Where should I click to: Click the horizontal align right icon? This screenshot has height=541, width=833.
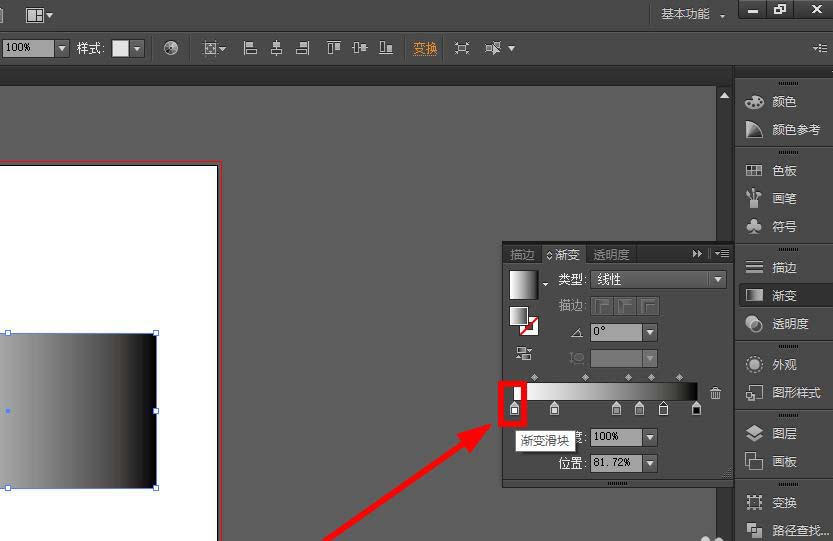pyautogui.click(x=303, y=48)
